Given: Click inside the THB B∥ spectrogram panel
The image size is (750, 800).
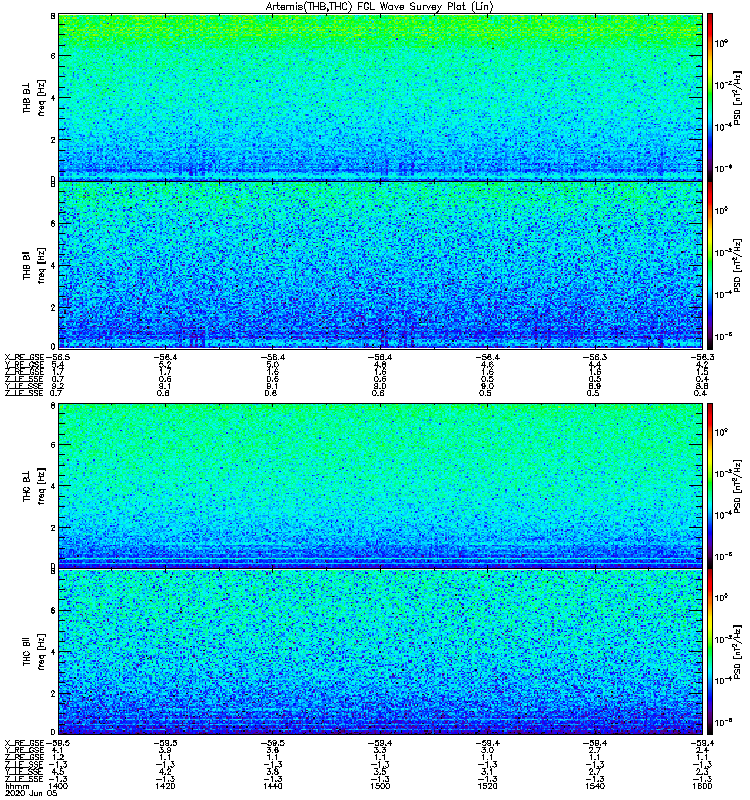Looking at the screenshot, I should [380, 265].
